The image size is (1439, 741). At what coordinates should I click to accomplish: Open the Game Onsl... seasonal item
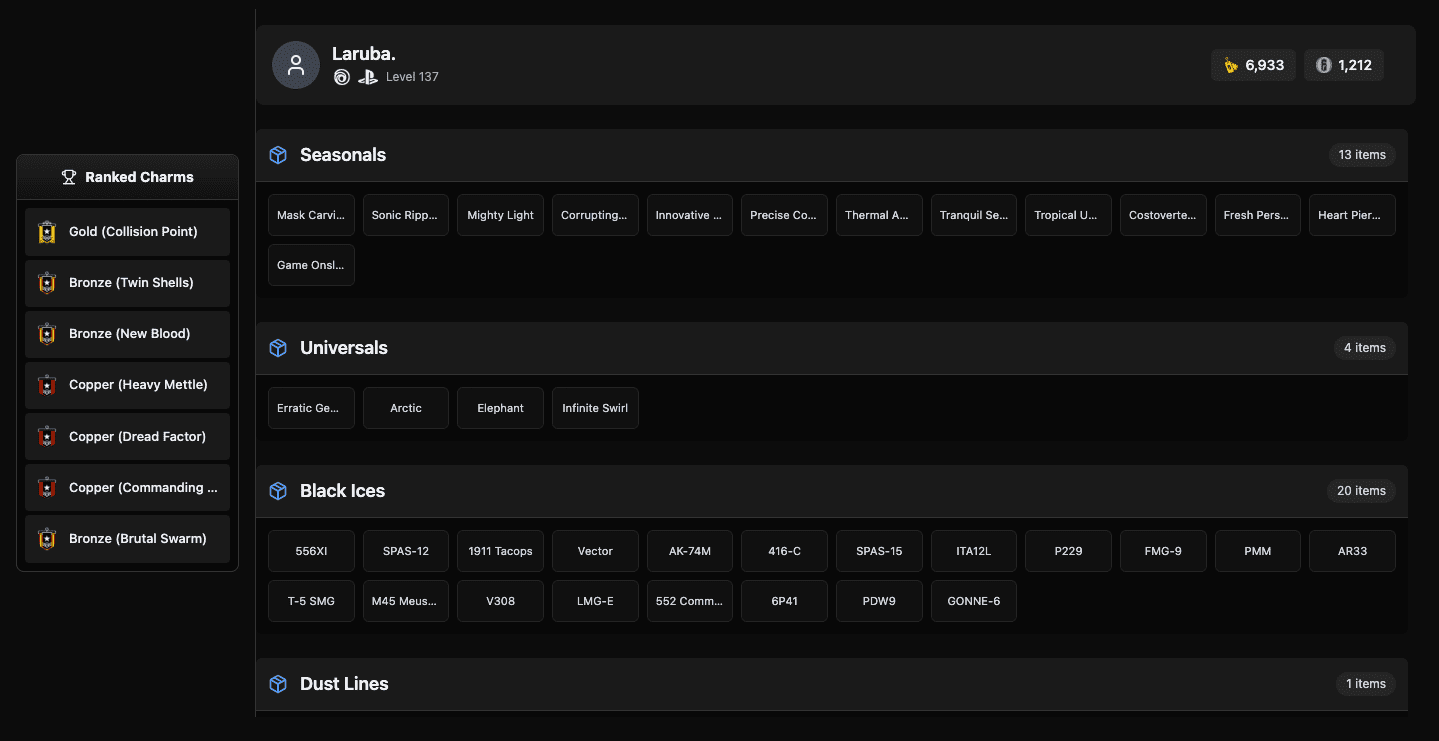tap(311, 265)
